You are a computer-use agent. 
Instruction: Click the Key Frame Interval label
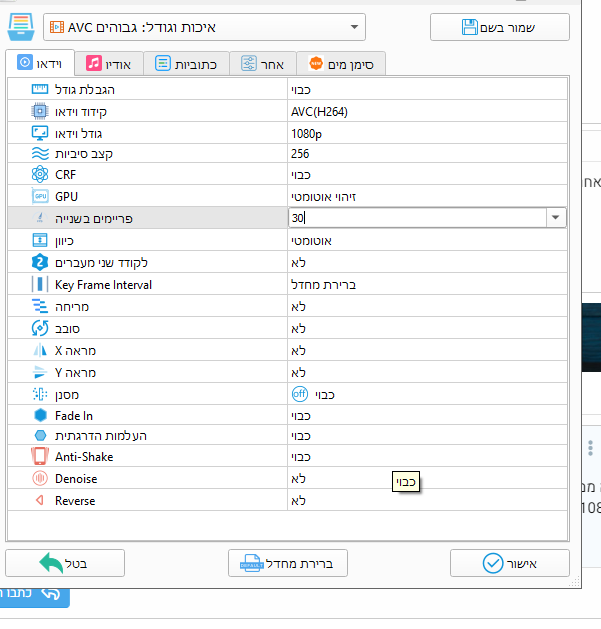point(104,285)
